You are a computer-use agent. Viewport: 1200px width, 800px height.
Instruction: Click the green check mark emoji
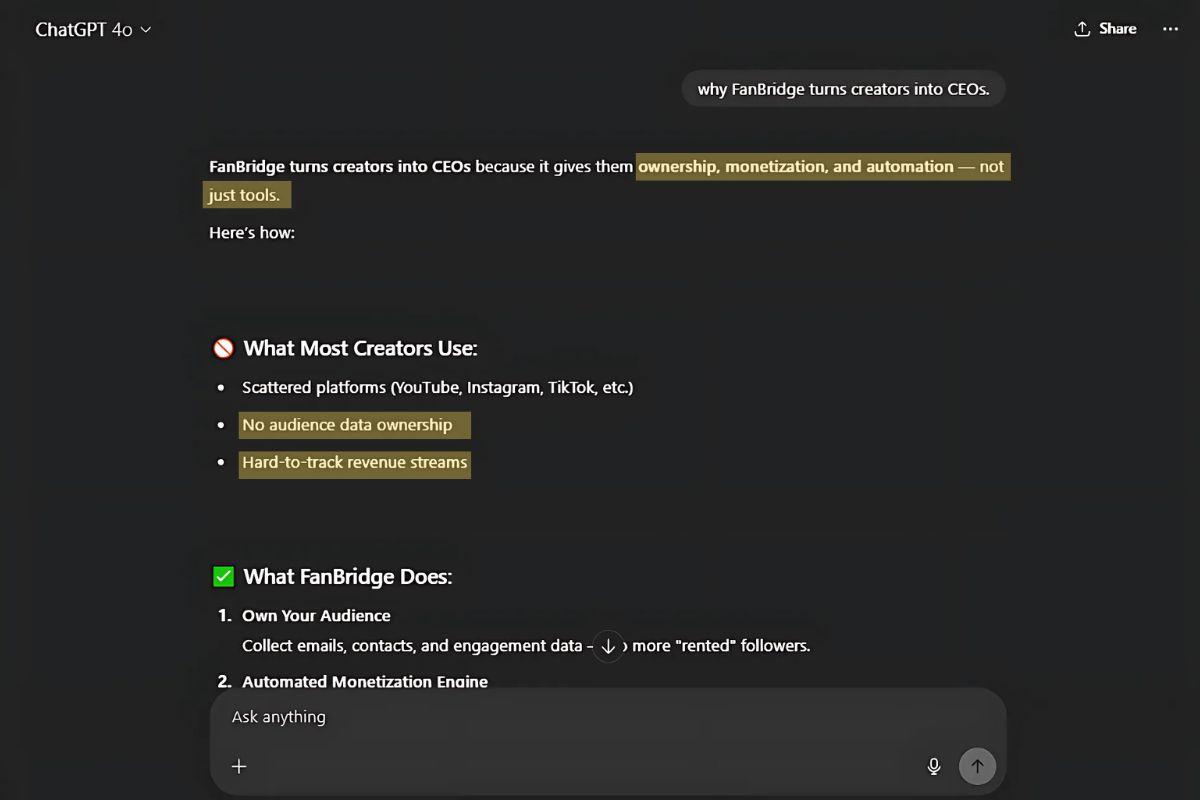click(x=223, y=577)
